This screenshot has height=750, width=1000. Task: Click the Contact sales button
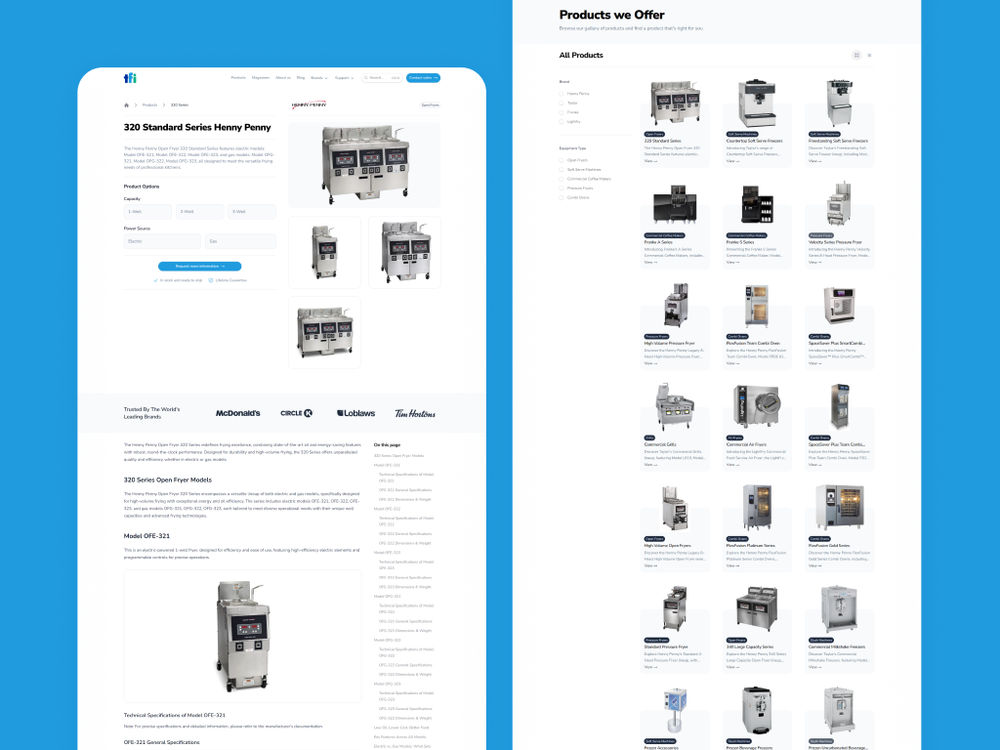pyautogui.click(x=423, y=78)
